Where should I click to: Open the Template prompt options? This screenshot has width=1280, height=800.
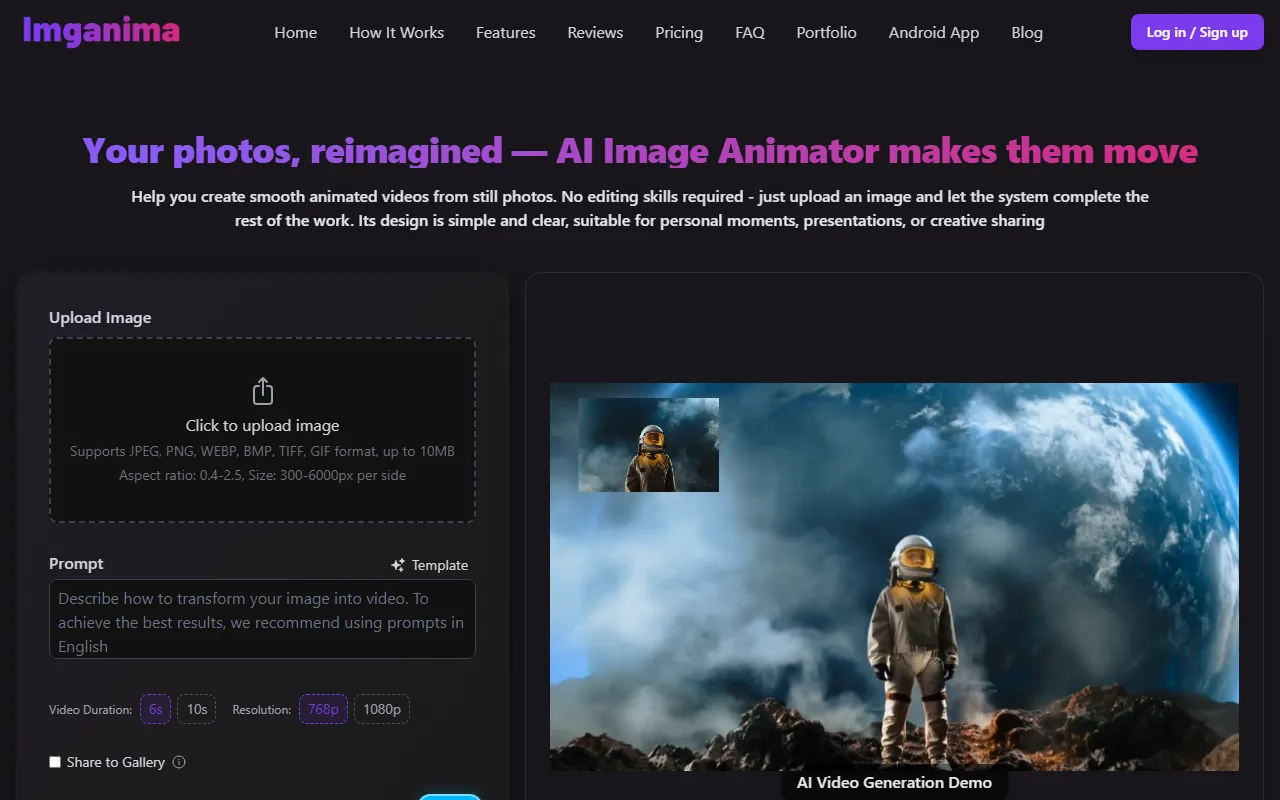click(x=430, y=565)
